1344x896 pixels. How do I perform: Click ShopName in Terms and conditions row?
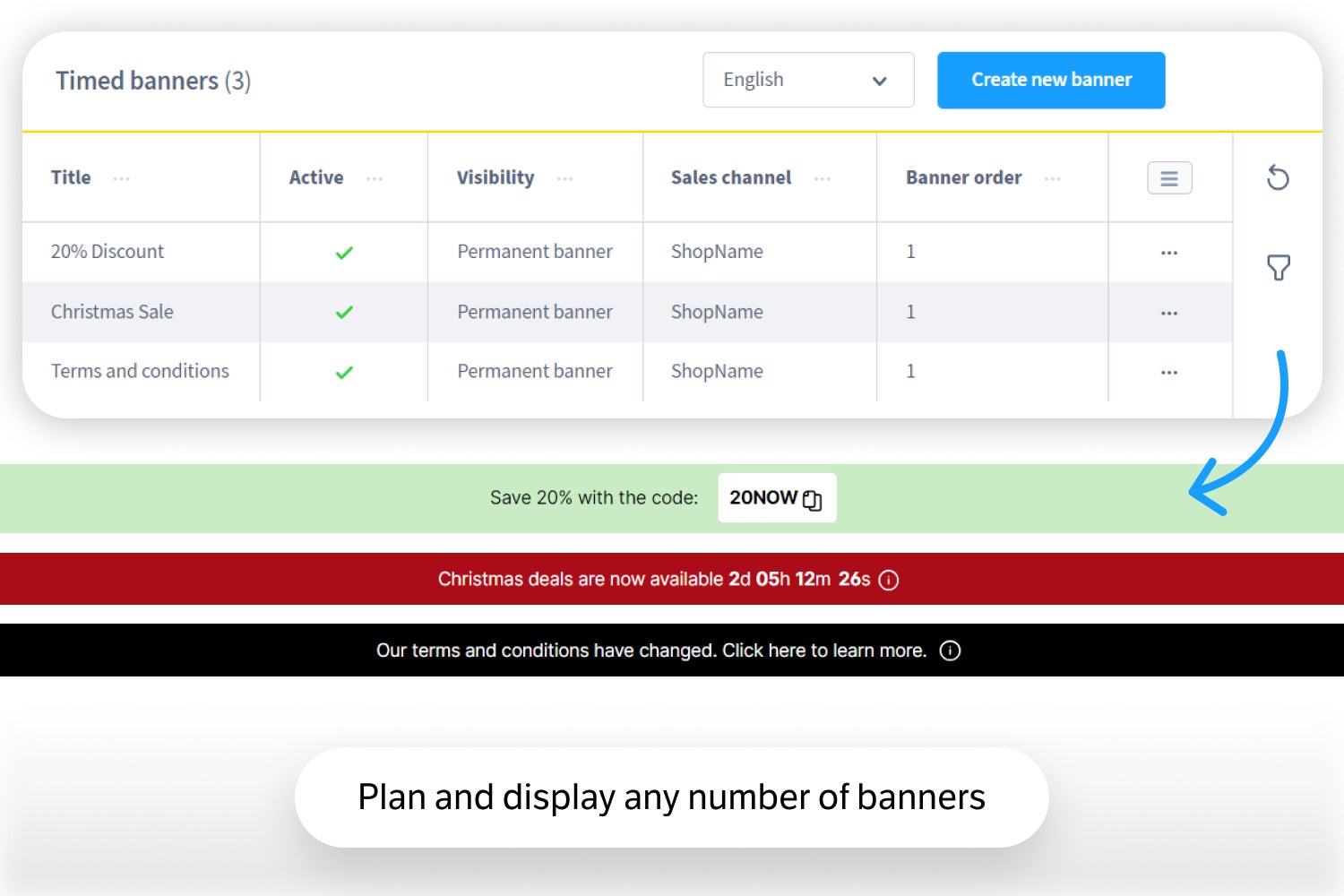(x=717, y=371)
